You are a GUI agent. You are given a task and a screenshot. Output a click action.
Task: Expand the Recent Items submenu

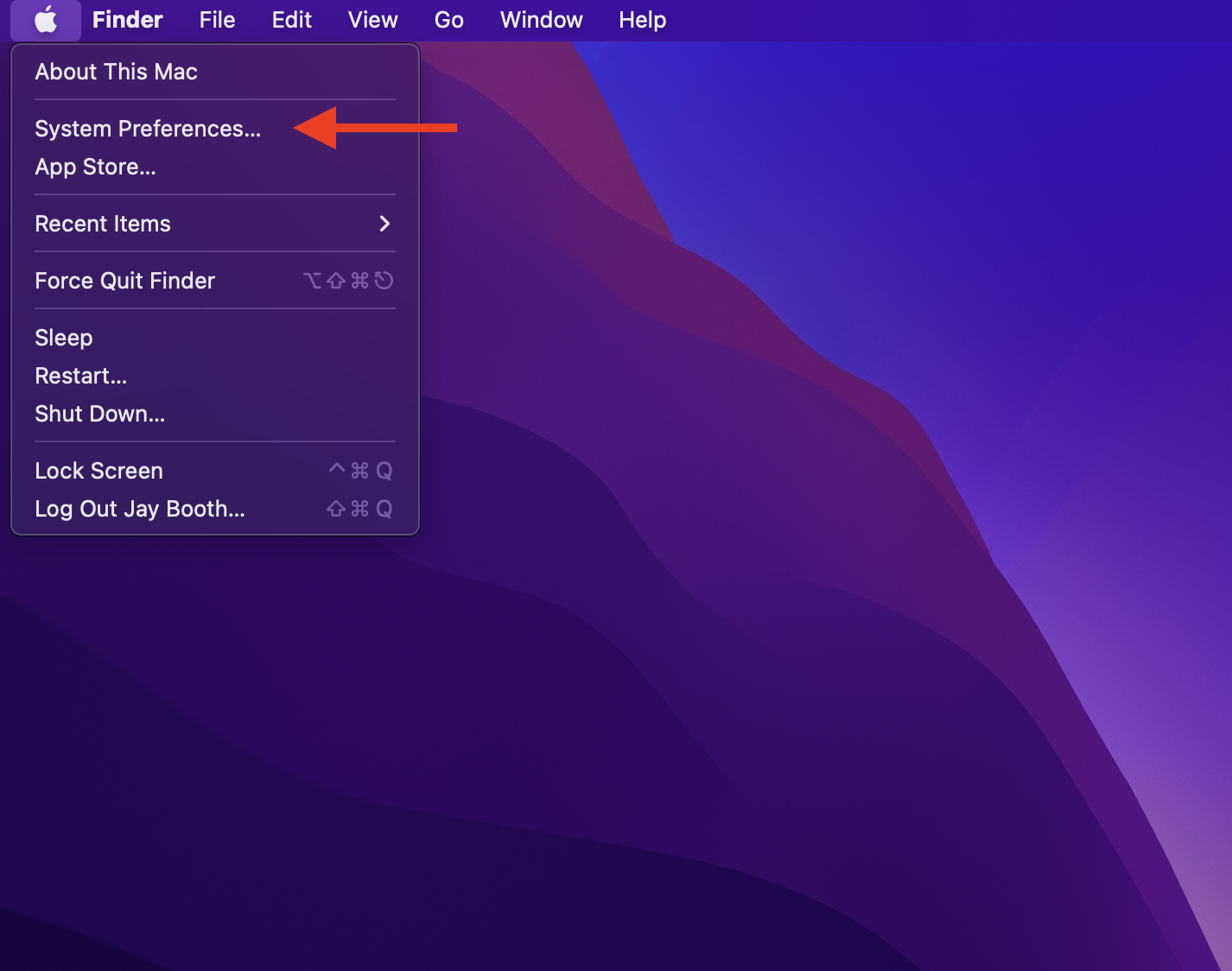click(103, 224)
